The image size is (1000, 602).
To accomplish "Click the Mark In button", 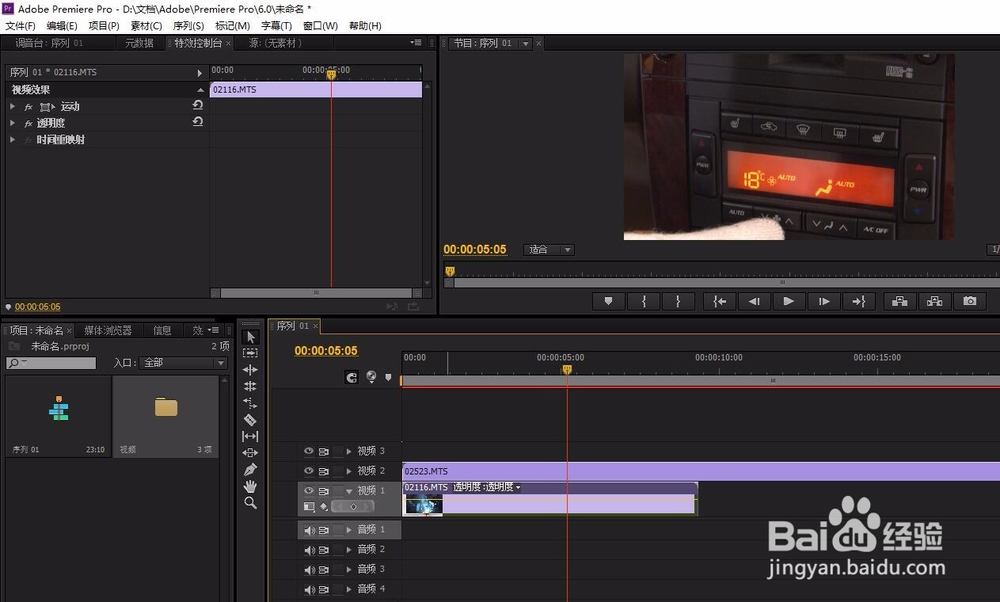I will pyautogui.click(x=643, y=301).
